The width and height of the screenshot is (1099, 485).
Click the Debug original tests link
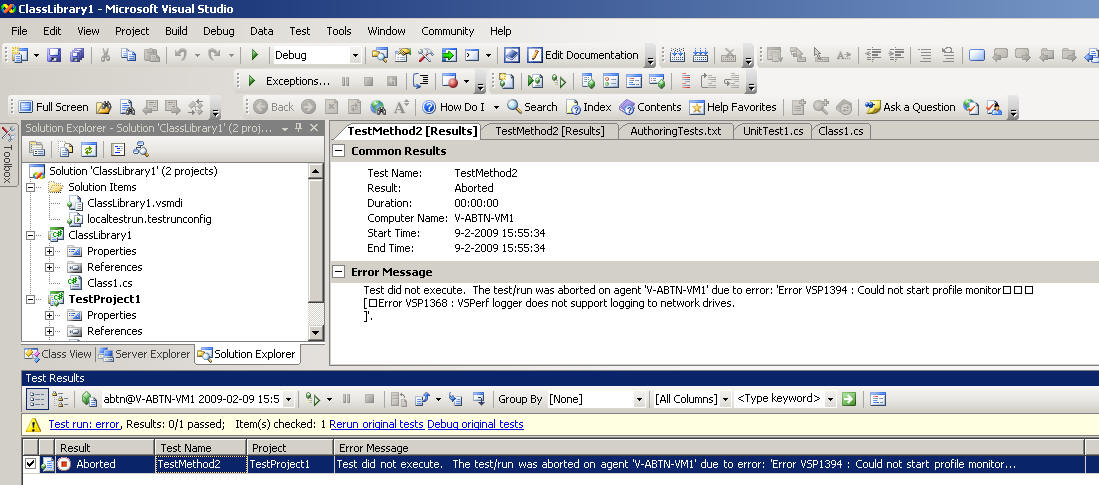[x=475, y=424]
